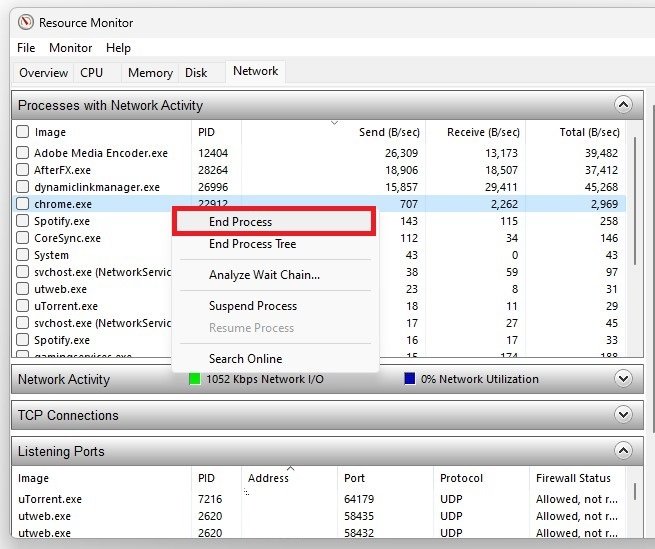Viewport: 655px width, 549px height.
Task: Sort listening ports by Firewall Status header
Action: tap(577, 478)
